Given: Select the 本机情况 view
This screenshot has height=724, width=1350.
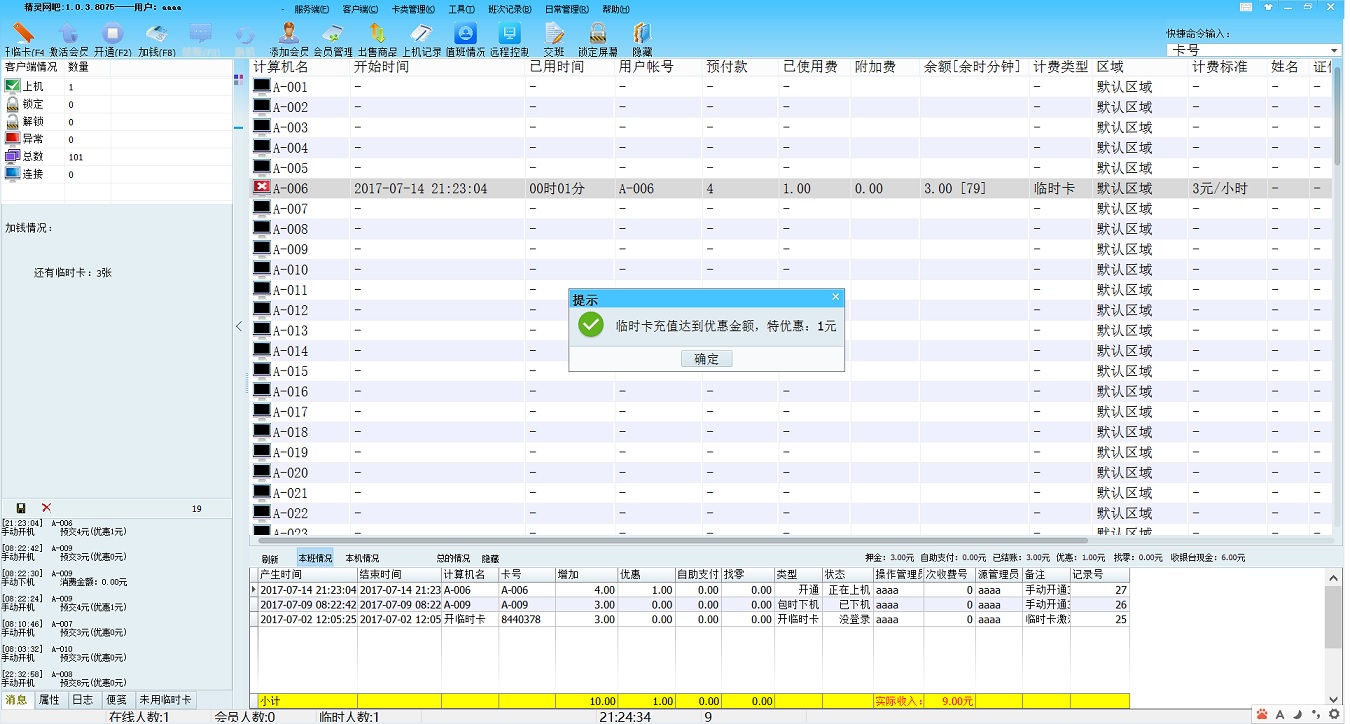Looking at the screenshot, I should tap(362, 558).
